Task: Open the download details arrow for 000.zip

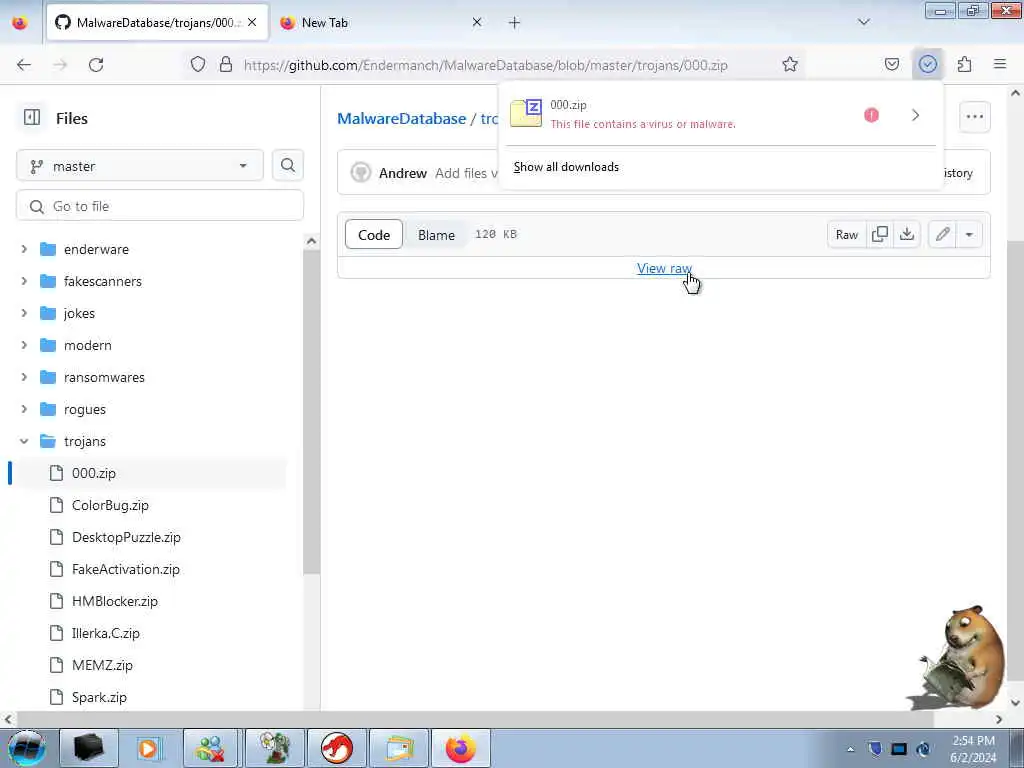Action: point(916,115)
